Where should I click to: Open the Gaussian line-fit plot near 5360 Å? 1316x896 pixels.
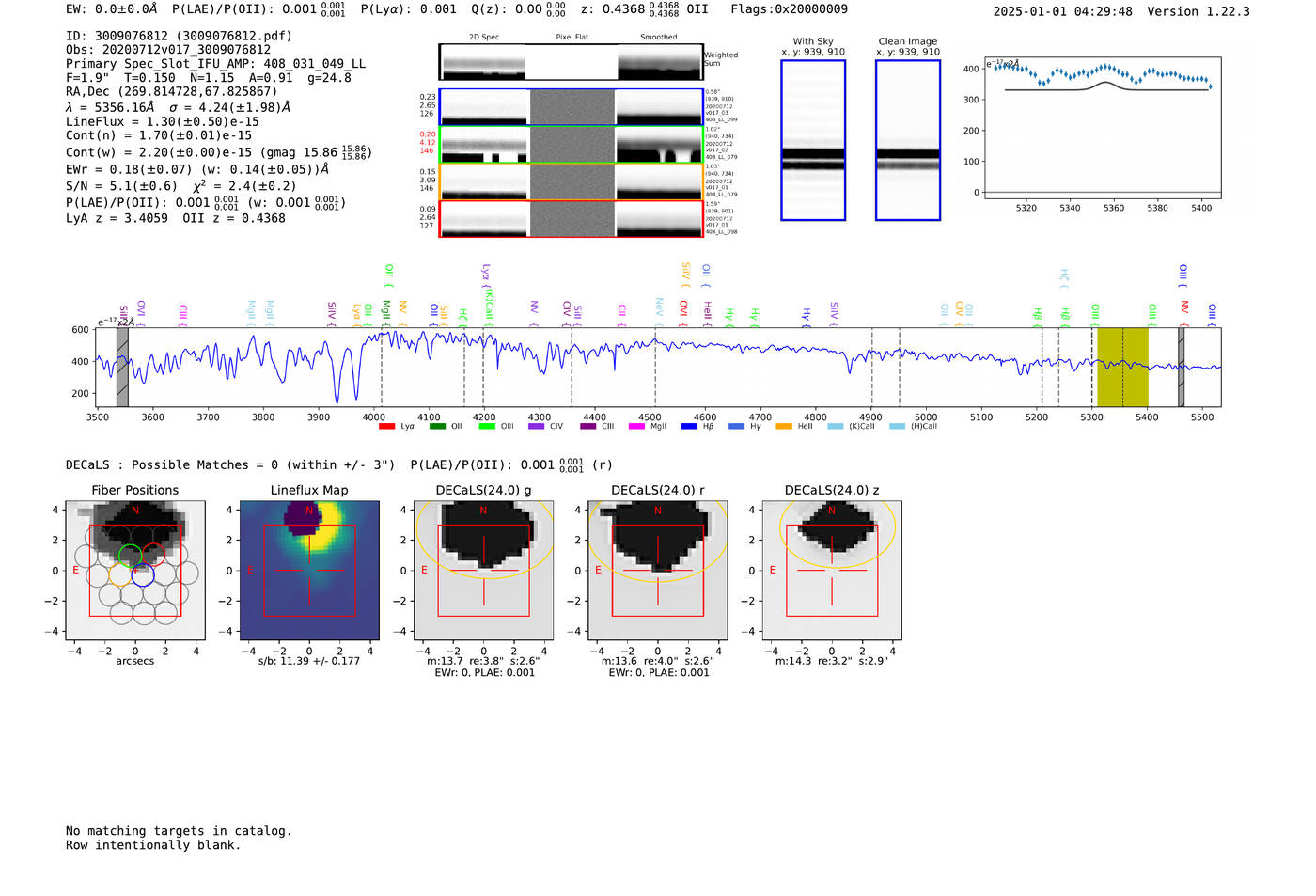1103,130
